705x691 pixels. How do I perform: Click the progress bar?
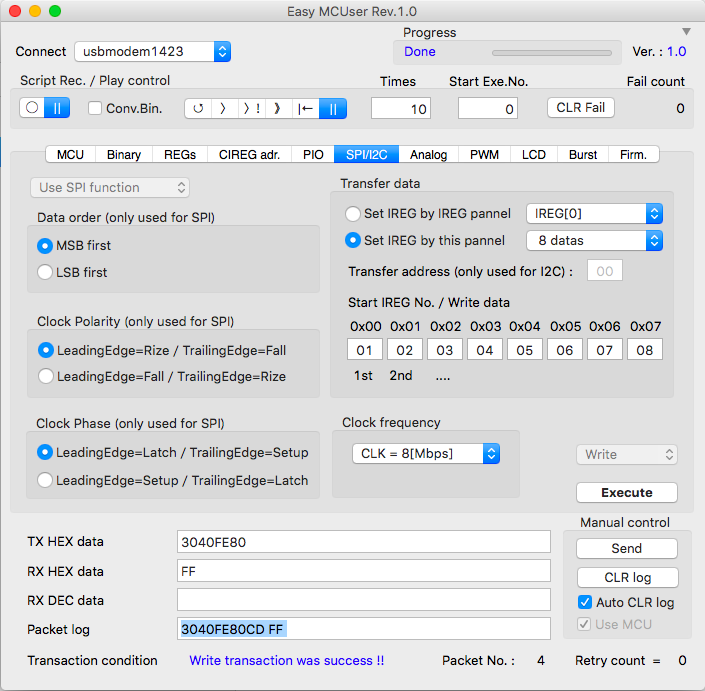[552, 53]
